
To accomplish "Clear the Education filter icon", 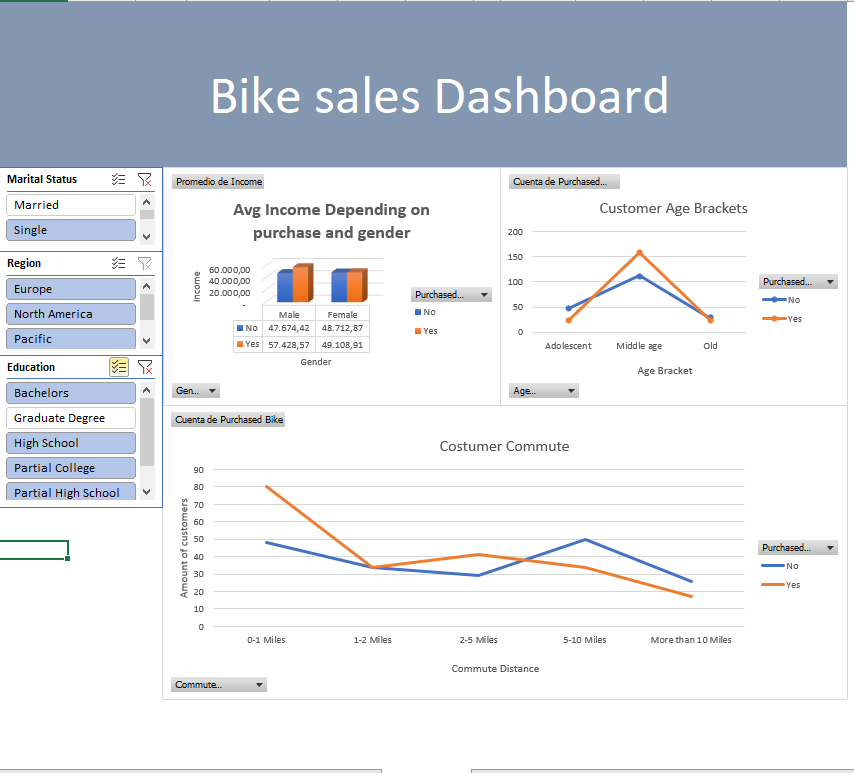I will pyautogui.click(x=145, y=367).
